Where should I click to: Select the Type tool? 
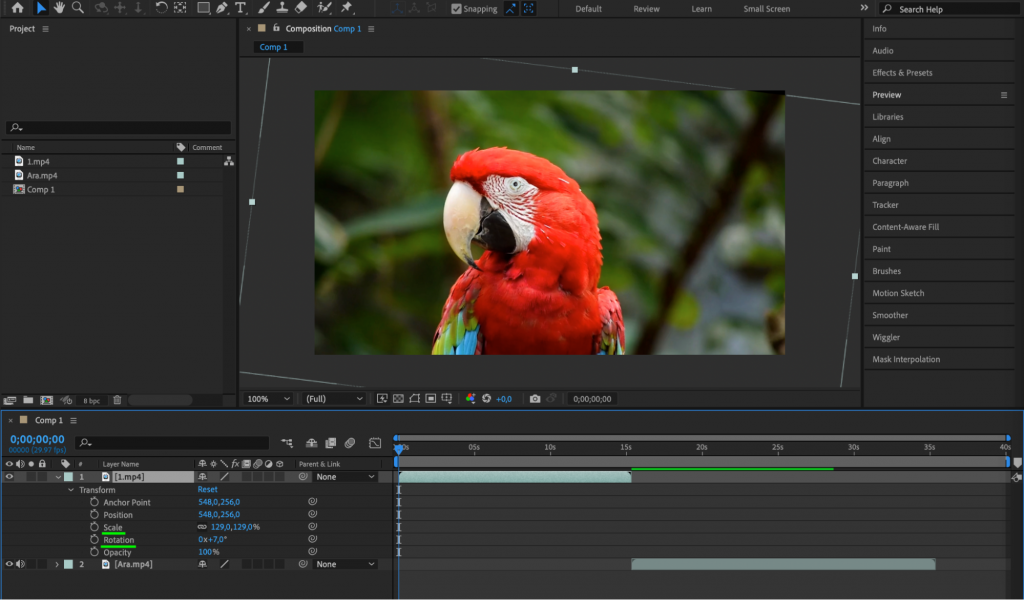click(x=241, y=8)
